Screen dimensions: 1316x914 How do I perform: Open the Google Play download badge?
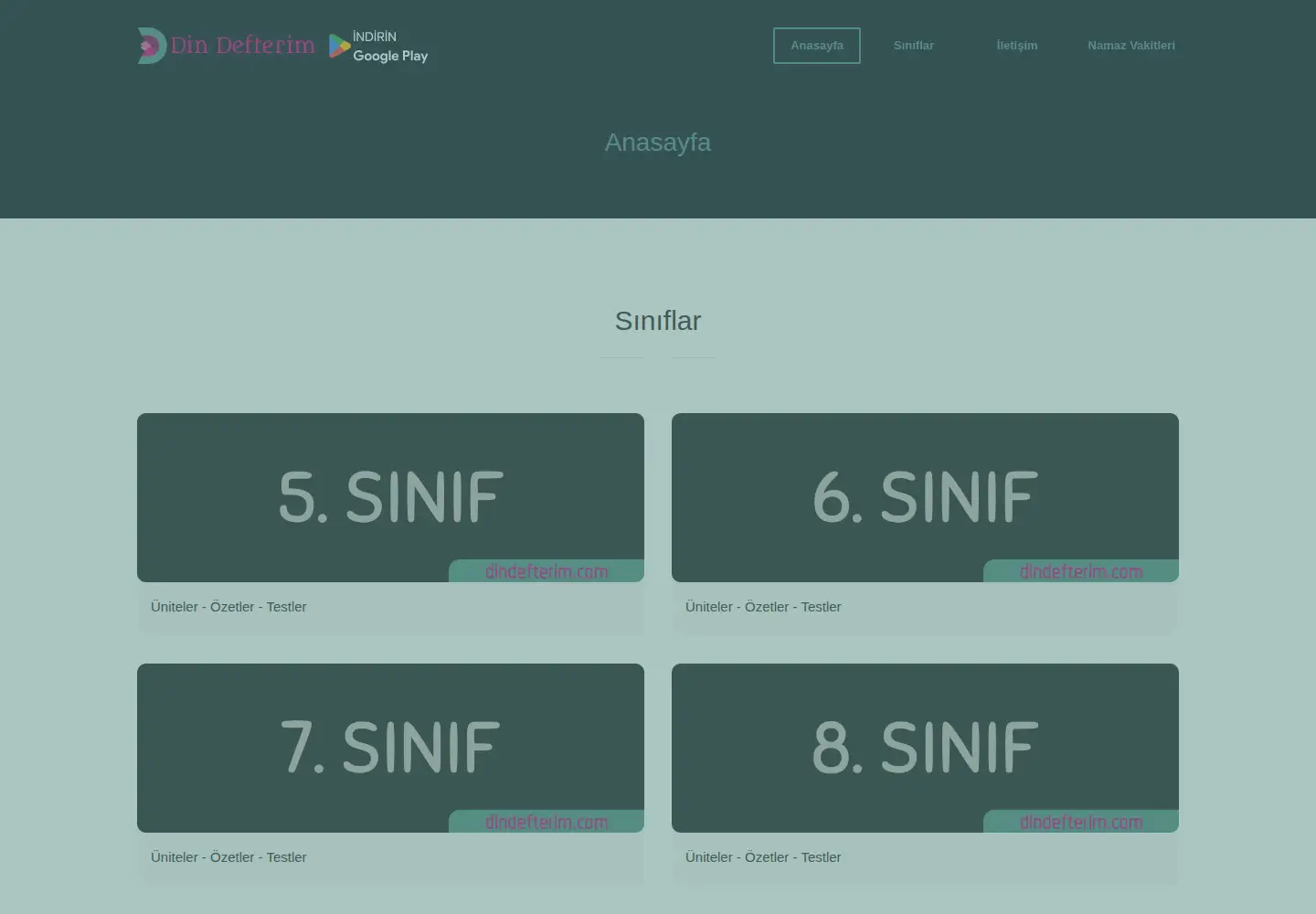[x=378, y=46]
